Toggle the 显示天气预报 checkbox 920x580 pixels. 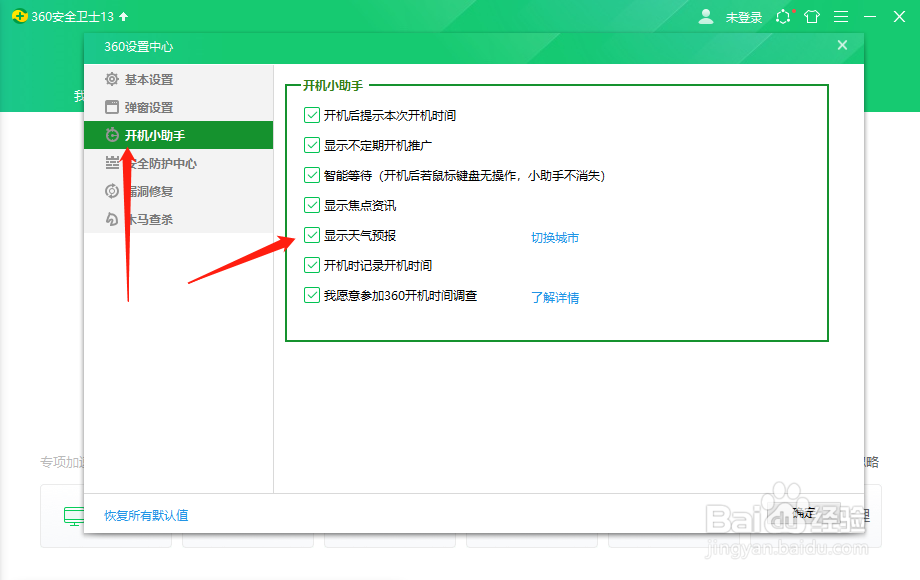[313, 237]
